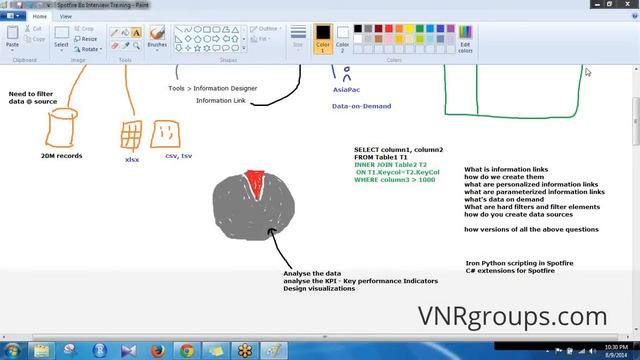Choose the Down arrow shape

pos(178,48)
